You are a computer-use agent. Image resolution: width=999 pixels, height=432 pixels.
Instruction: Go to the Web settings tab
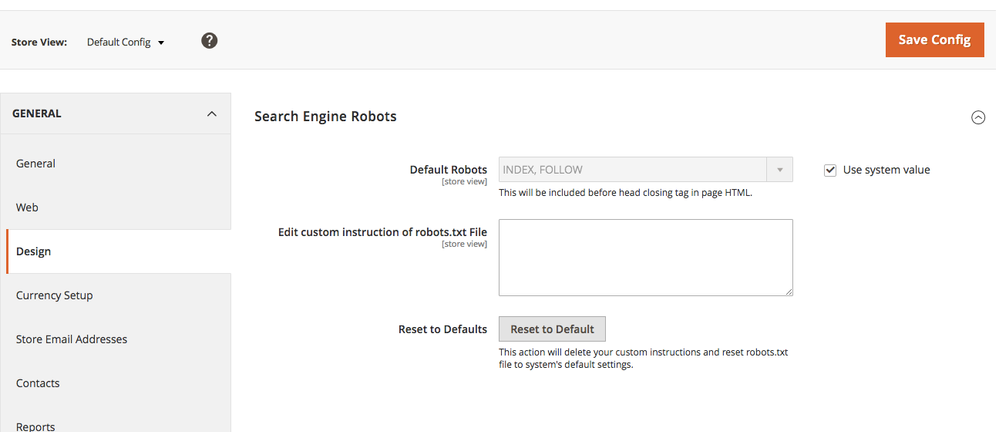coord(27,208)
